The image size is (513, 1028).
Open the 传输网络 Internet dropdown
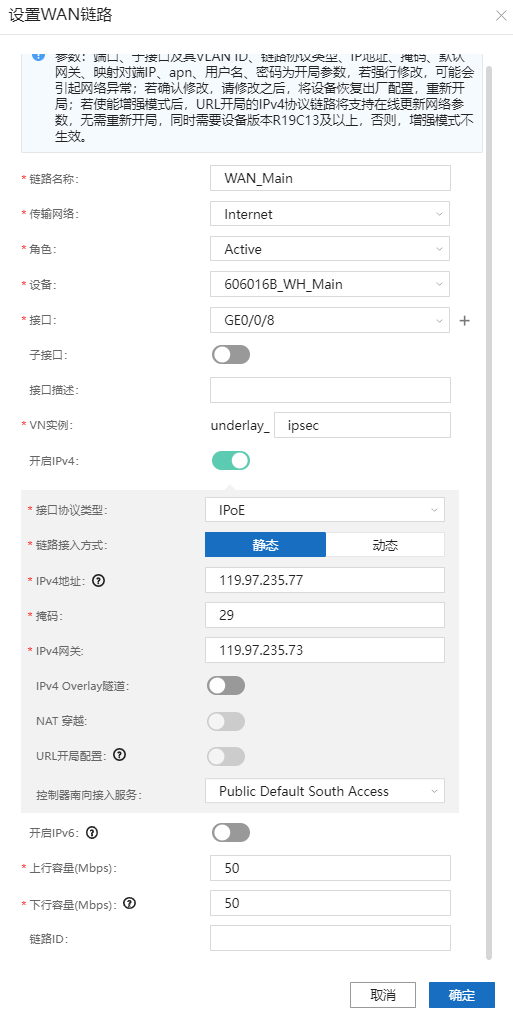pos(330,214)
